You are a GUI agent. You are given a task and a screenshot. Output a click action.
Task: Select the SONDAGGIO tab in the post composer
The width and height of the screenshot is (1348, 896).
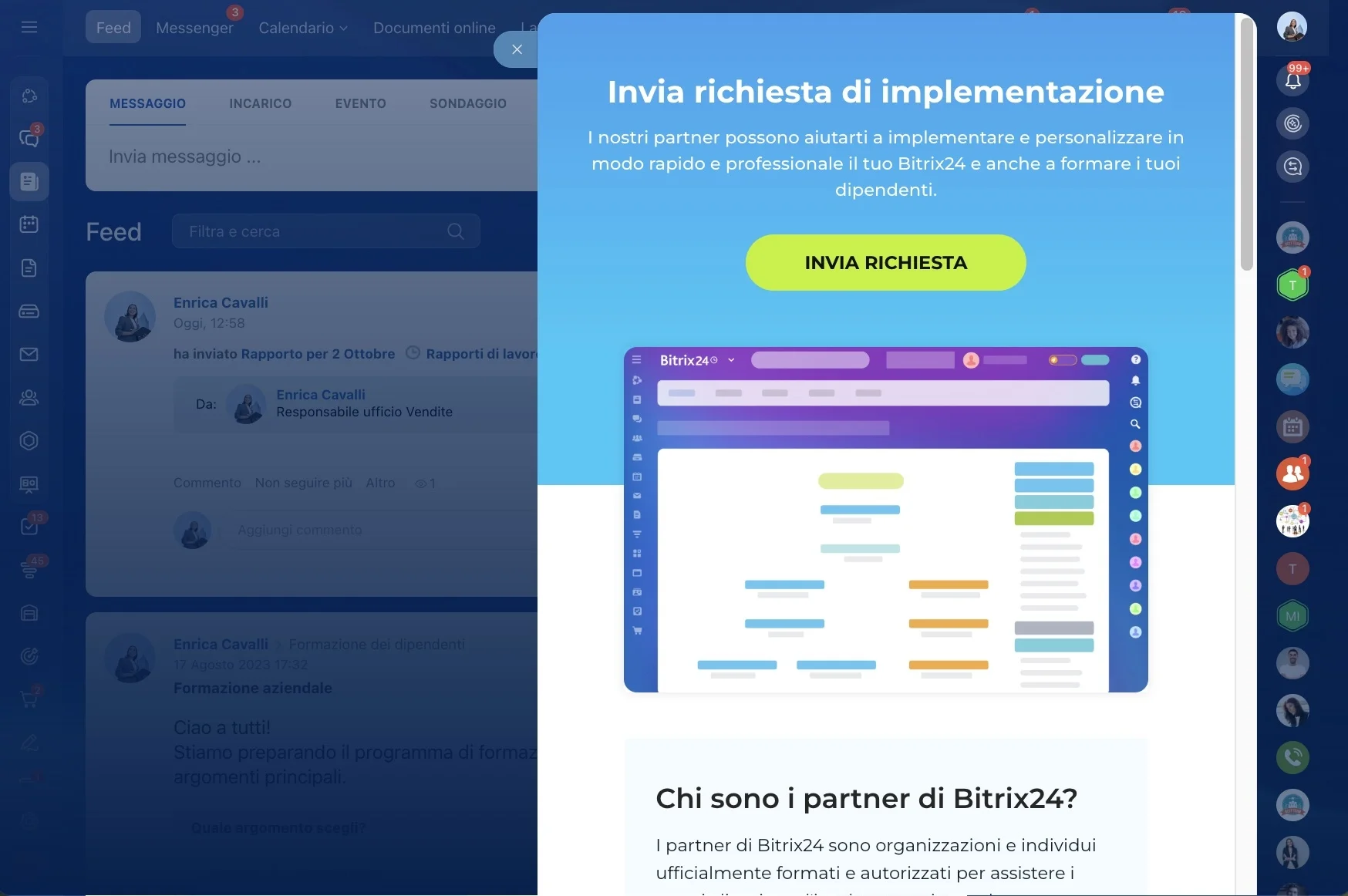pyautogui.click(x=468, y=103)
